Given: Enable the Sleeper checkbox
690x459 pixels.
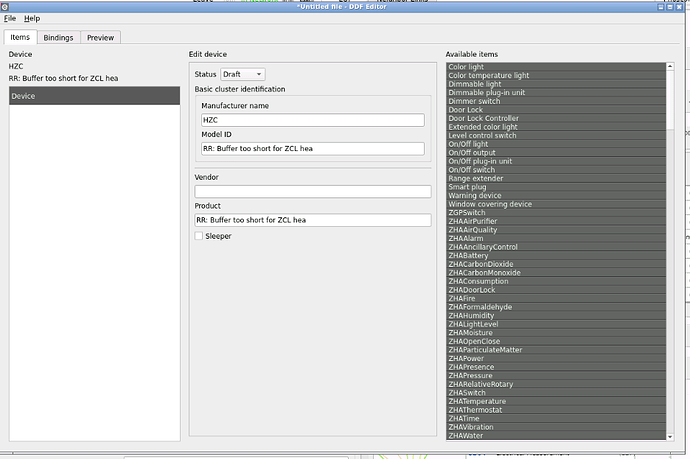Looking at the screenshot, I should coord(199,236).
